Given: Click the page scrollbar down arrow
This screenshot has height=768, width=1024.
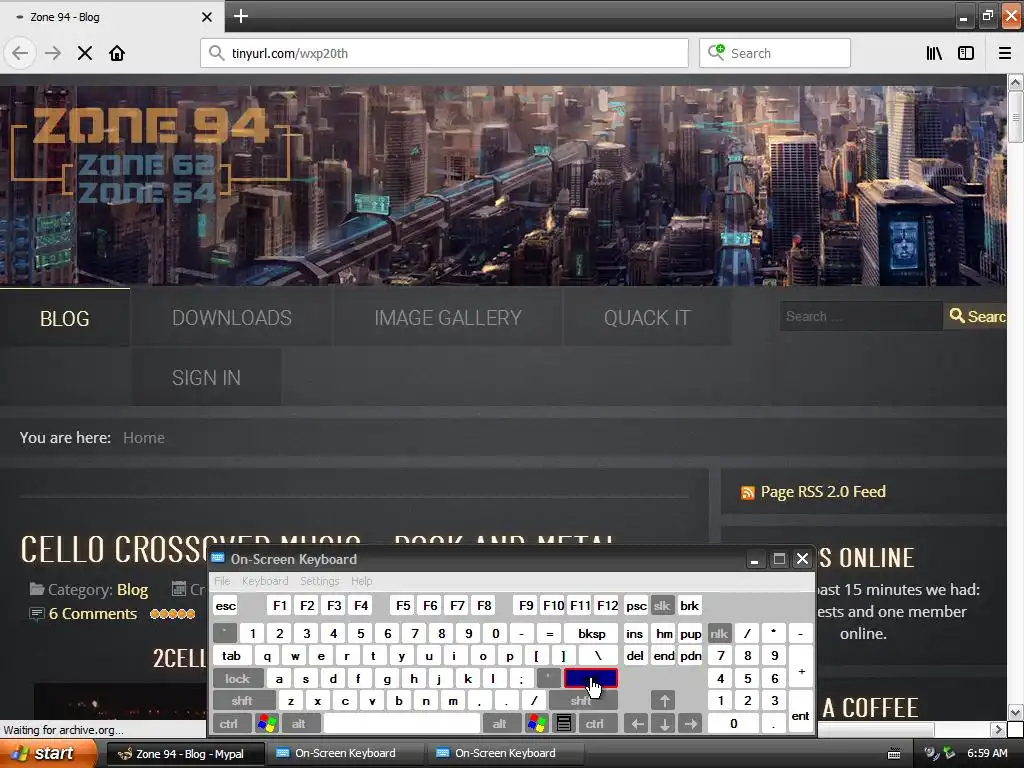Looking at the screenshot, I should pyautogui.click(x=1015, y=712).
